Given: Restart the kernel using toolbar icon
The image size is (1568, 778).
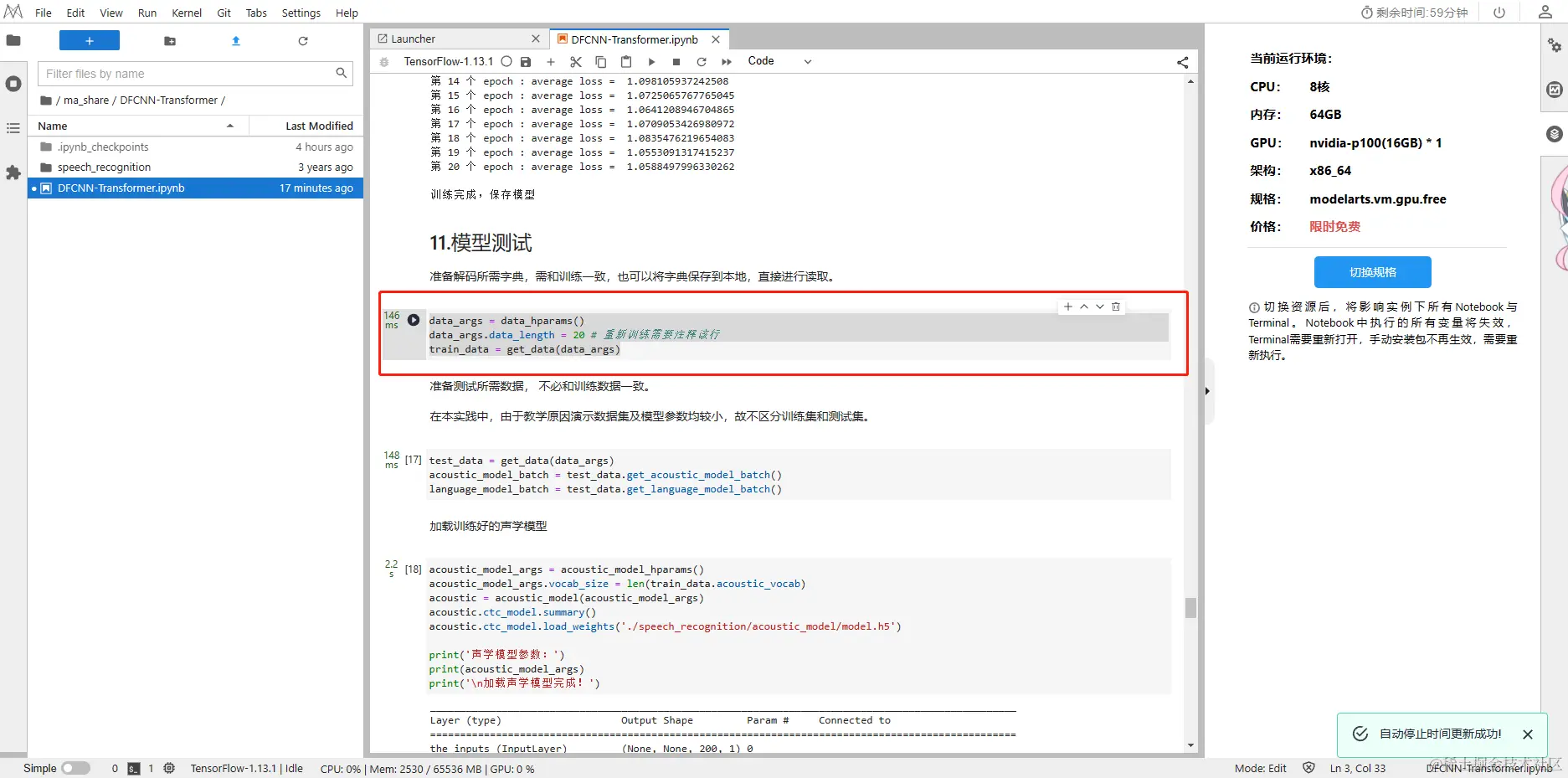Looking at the screenshot, I should point(702,62).
